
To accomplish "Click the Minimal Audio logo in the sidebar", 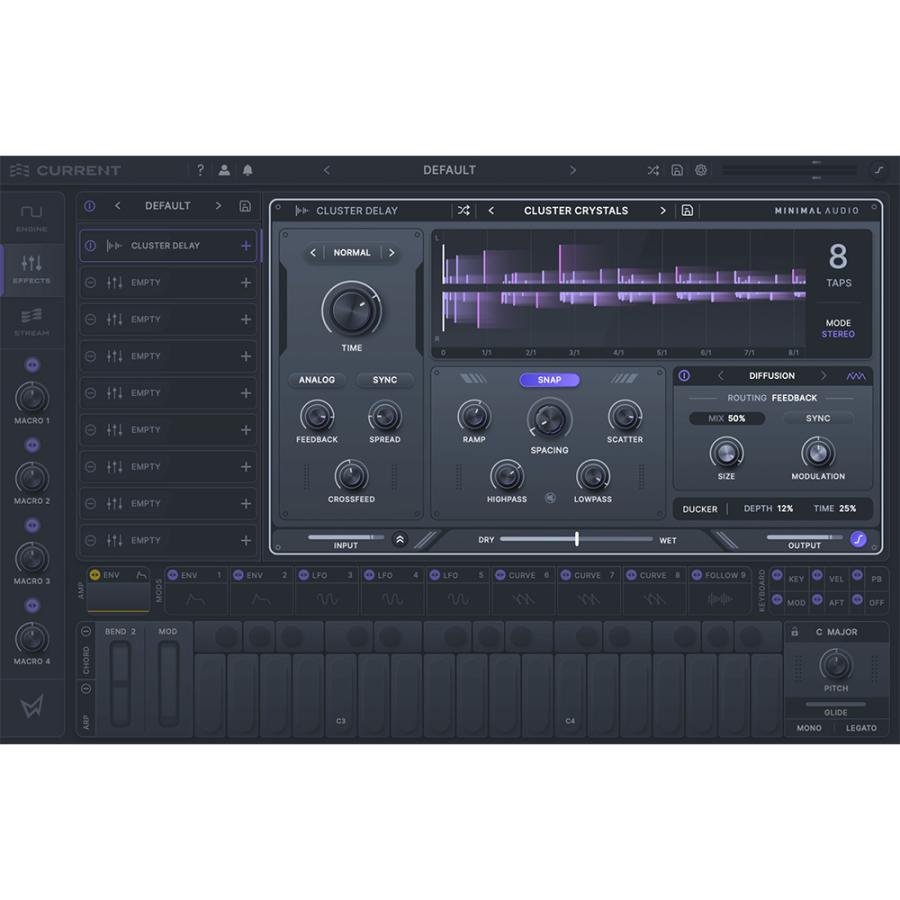I will click(x=32, y=707).
